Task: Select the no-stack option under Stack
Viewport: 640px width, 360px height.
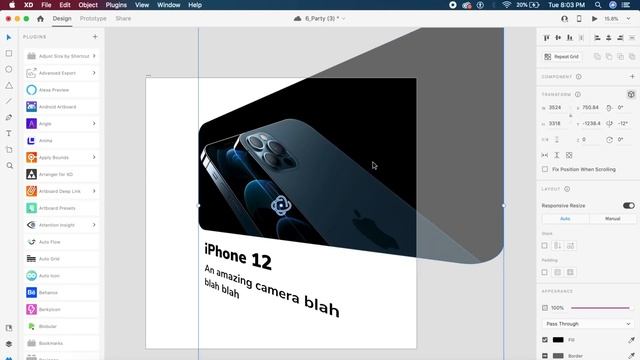Action: tap(544, 246)
